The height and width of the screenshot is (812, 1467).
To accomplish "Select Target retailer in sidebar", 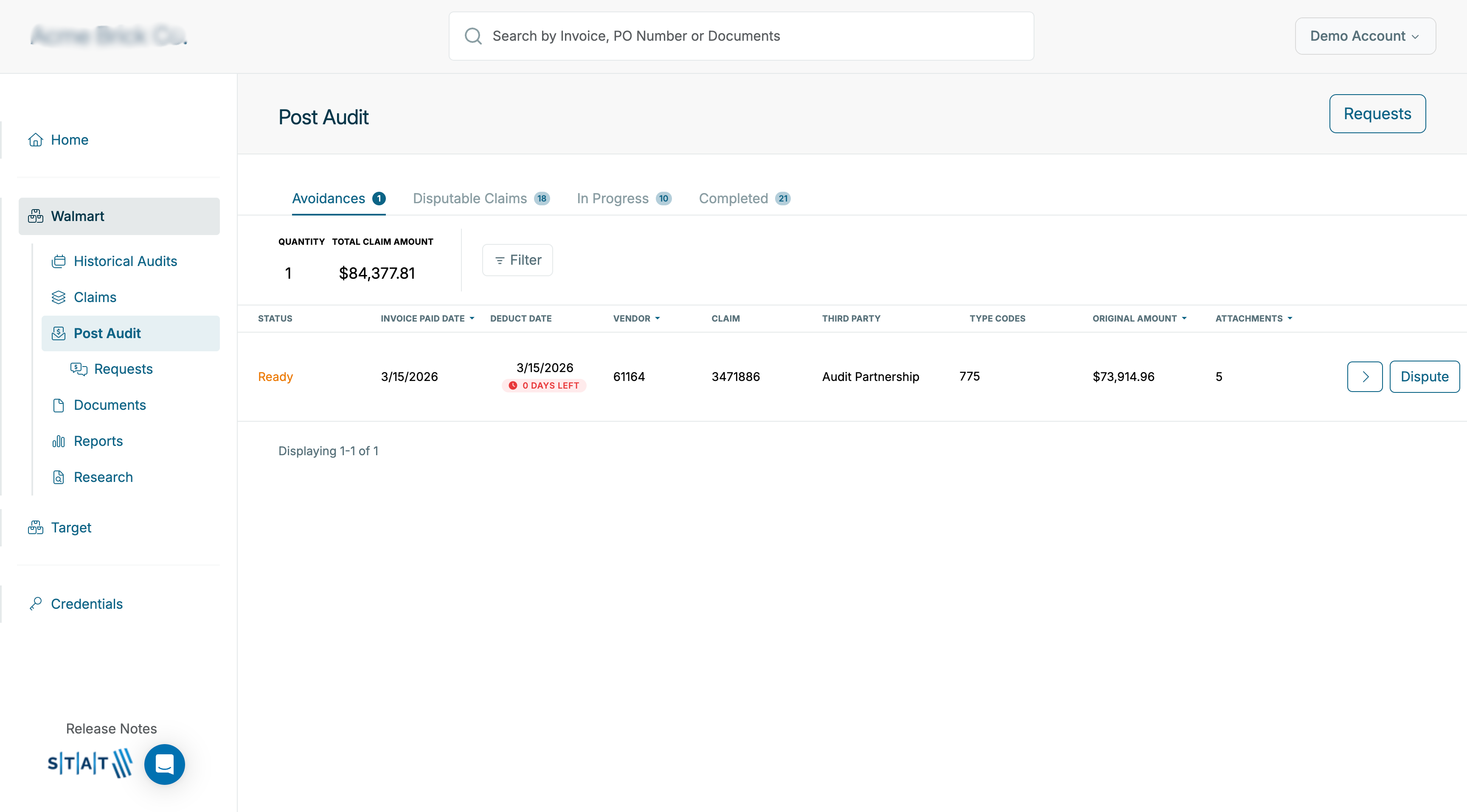I will (x=70, y=527).
